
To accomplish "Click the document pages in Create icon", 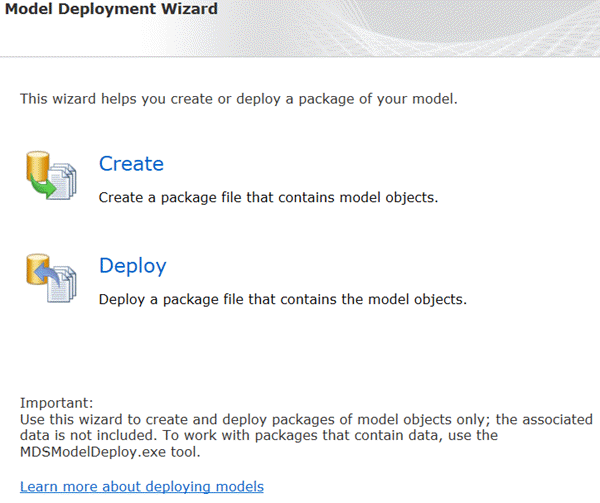I will coord(64,180).
